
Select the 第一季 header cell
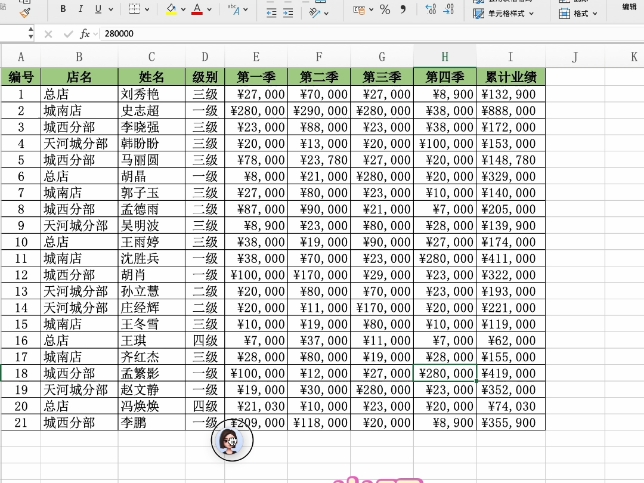(x=256, y=77)
